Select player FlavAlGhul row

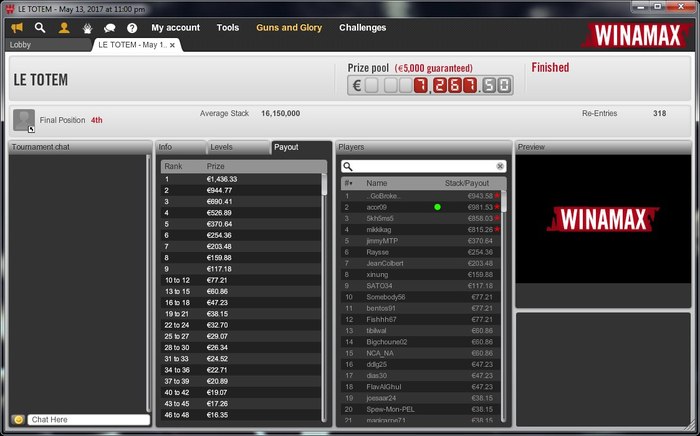pyautogui.click(x=421, y=387)
